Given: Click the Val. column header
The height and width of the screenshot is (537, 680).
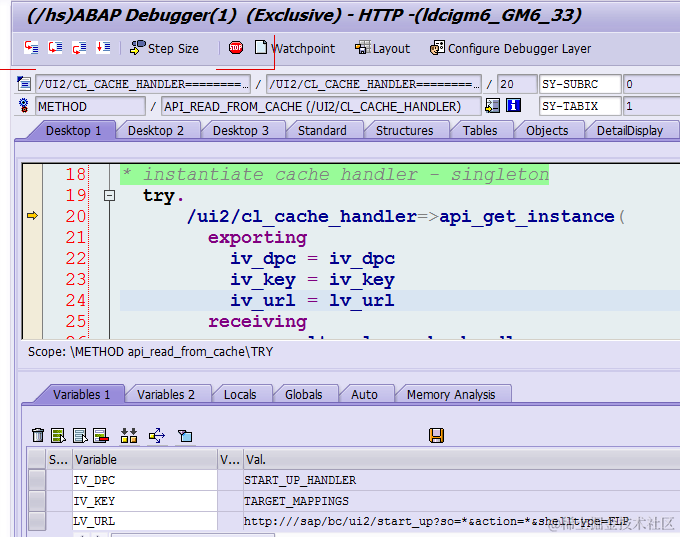Looking at the screenshot, I should click(x=462, y=459).
